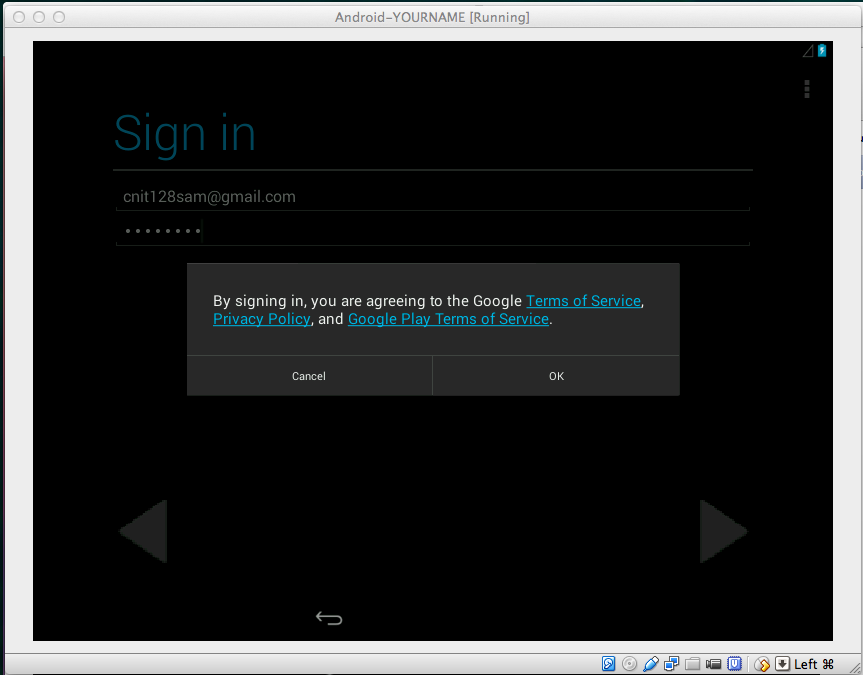This screenshot has height=675, width=863.
Task: Close the Android-YOURNAME VM window
Action: point(19,17)
